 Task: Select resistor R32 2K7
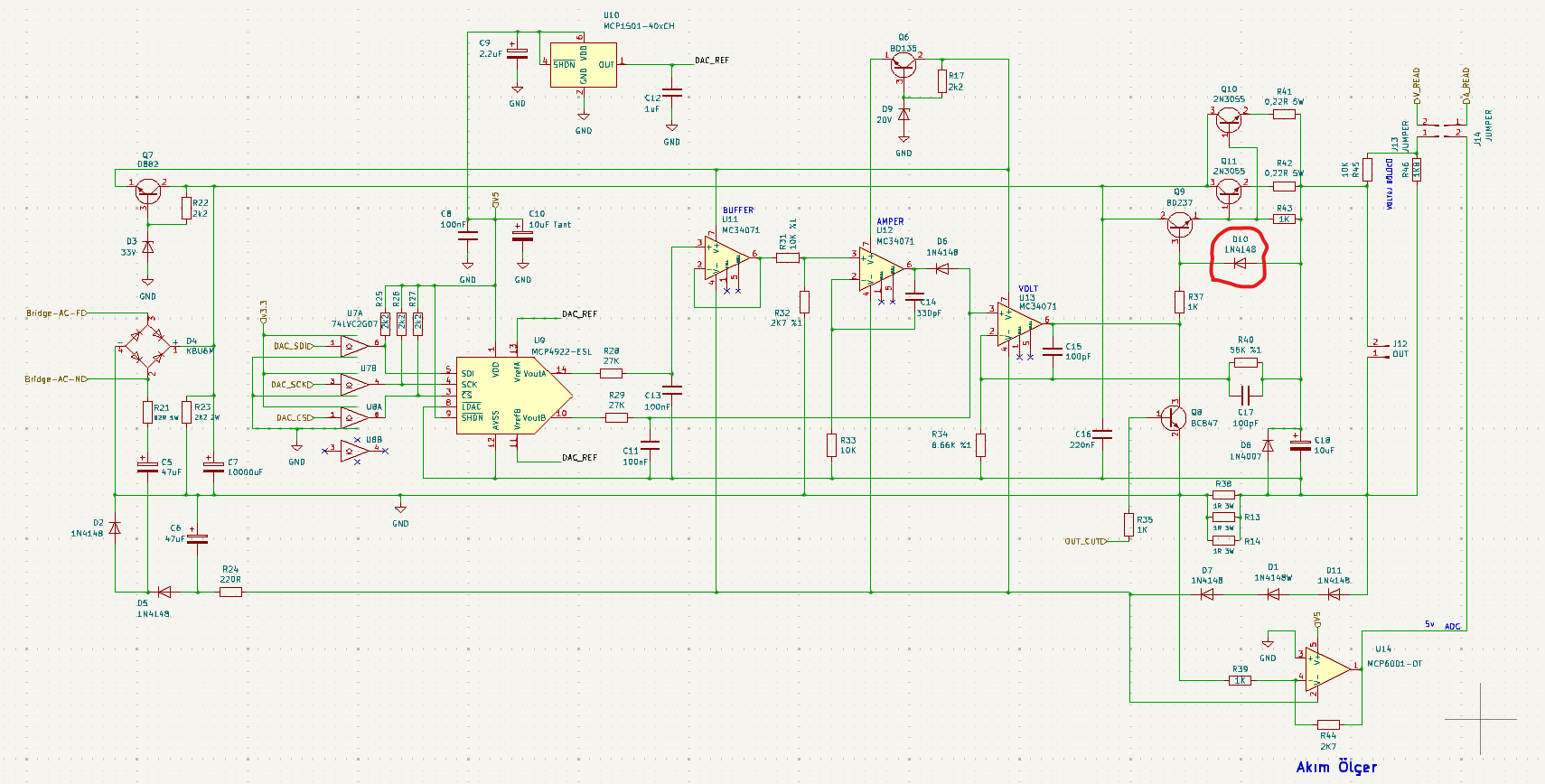tap(804, 302)
